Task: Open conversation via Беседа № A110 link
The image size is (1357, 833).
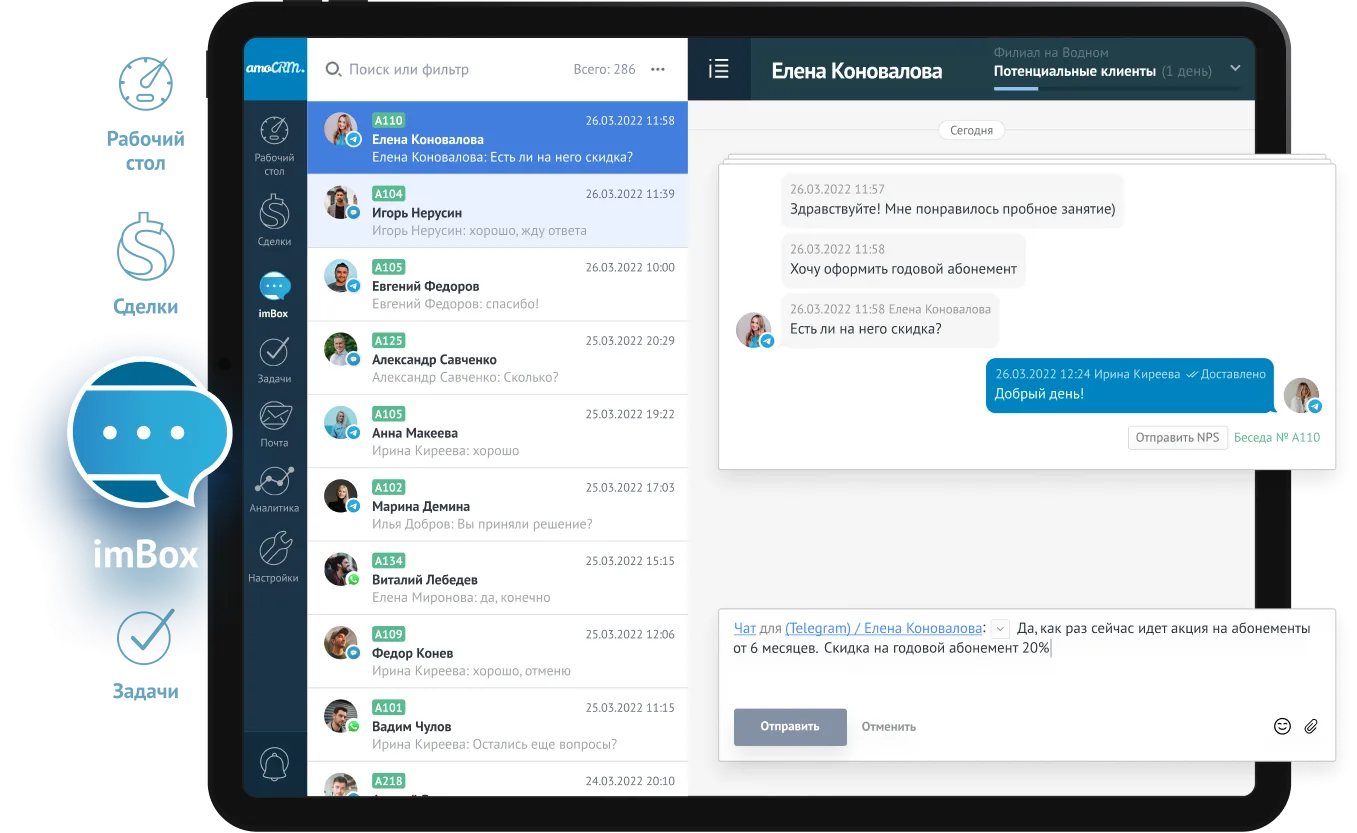Action: 1277,437
